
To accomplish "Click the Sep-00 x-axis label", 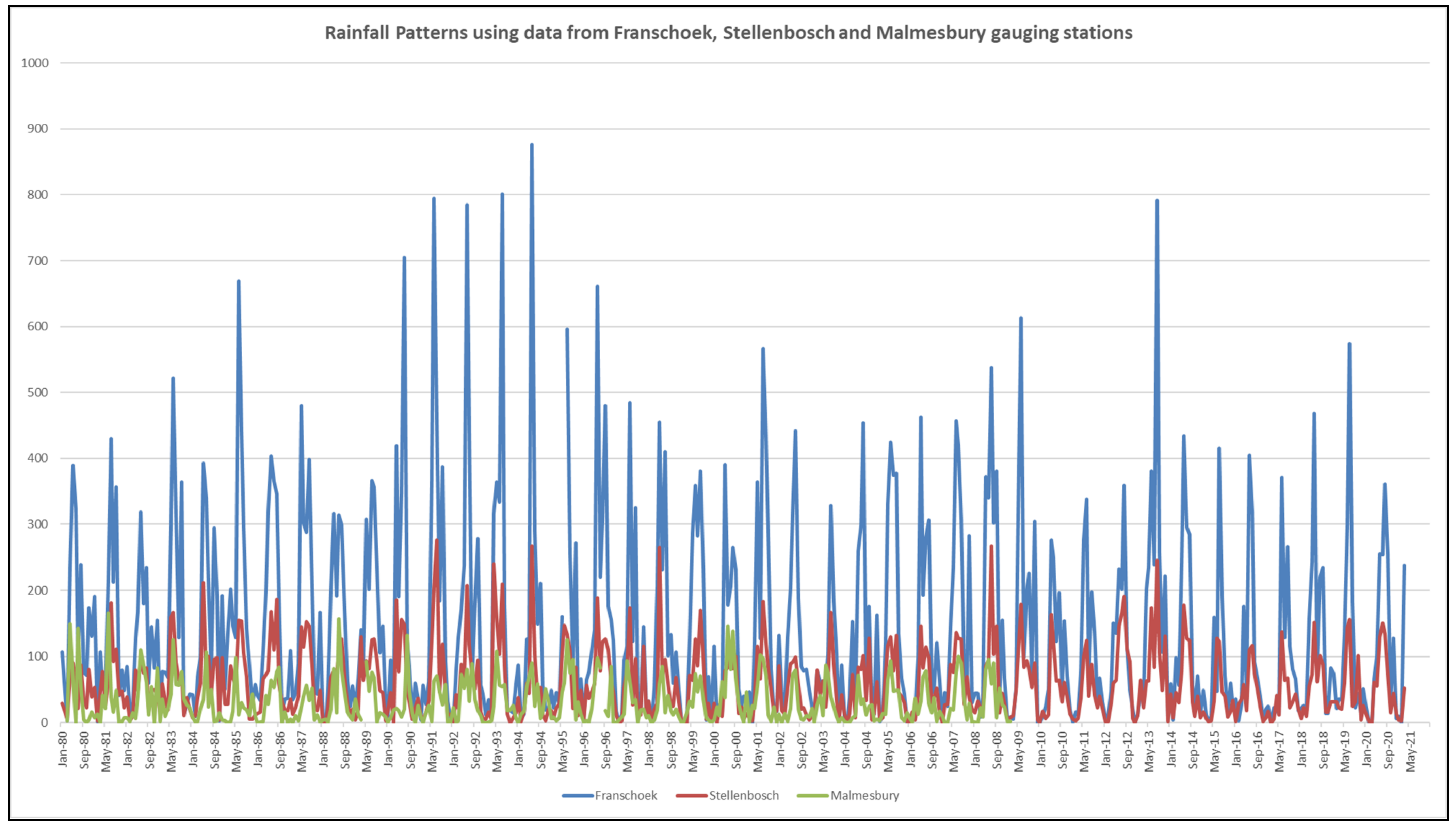I will [x=737, y=750].
